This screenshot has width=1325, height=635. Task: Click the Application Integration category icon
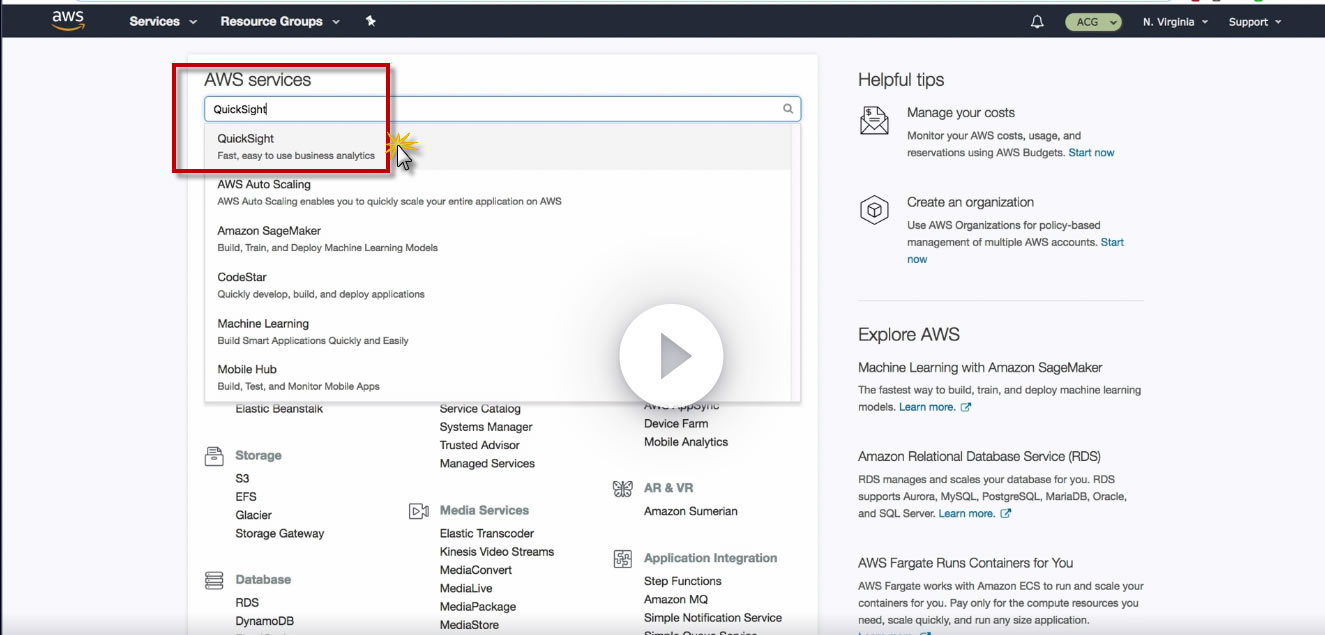click(x=623, y=559)
